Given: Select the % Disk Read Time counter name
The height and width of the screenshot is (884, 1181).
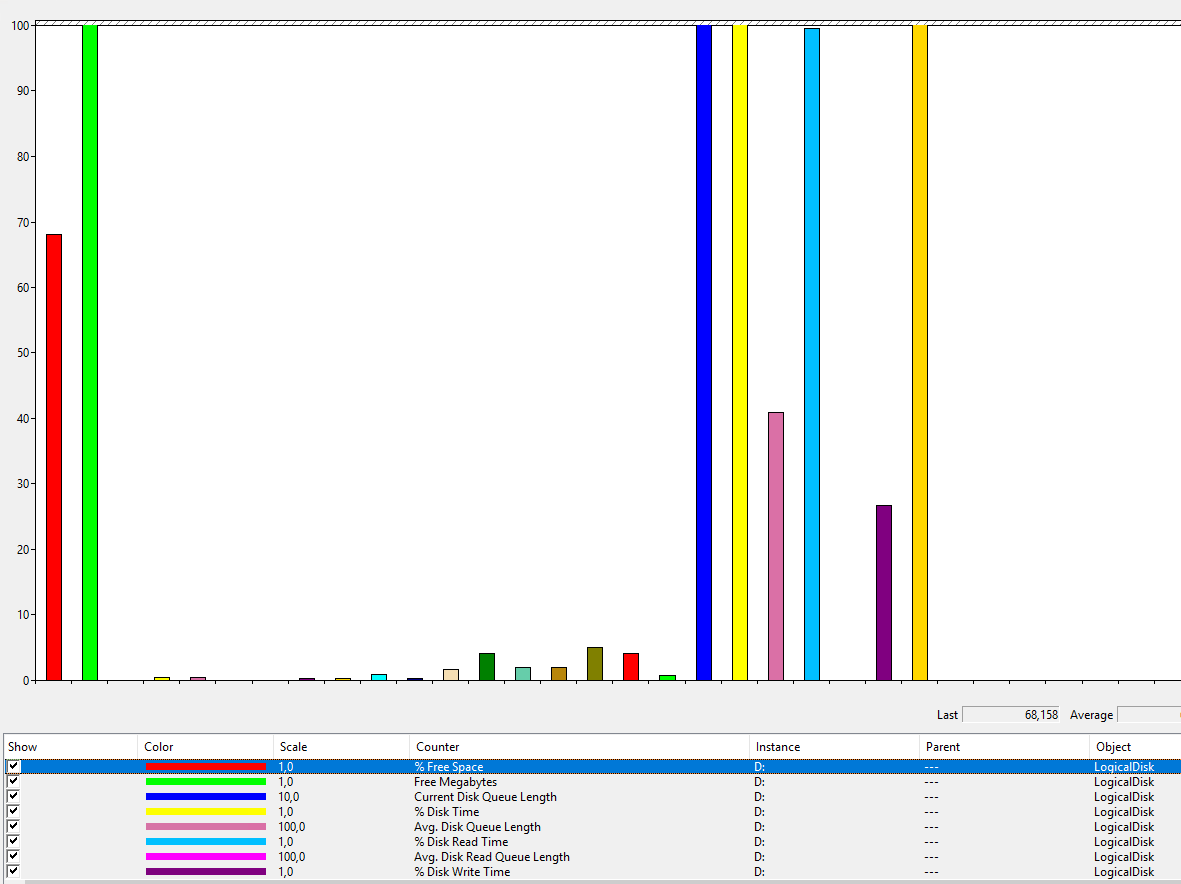Looking at the screenshot, I should point(461,842).
